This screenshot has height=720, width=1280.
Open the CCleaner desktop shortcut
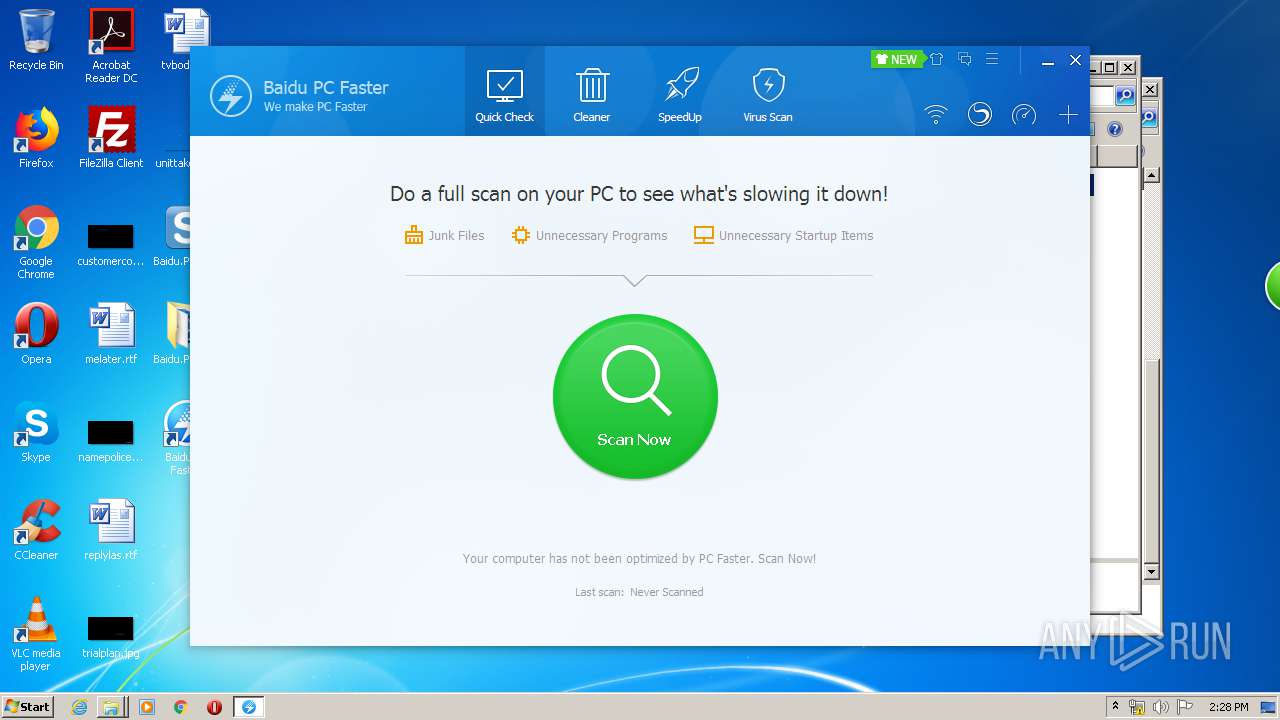(x=36, y=530)
